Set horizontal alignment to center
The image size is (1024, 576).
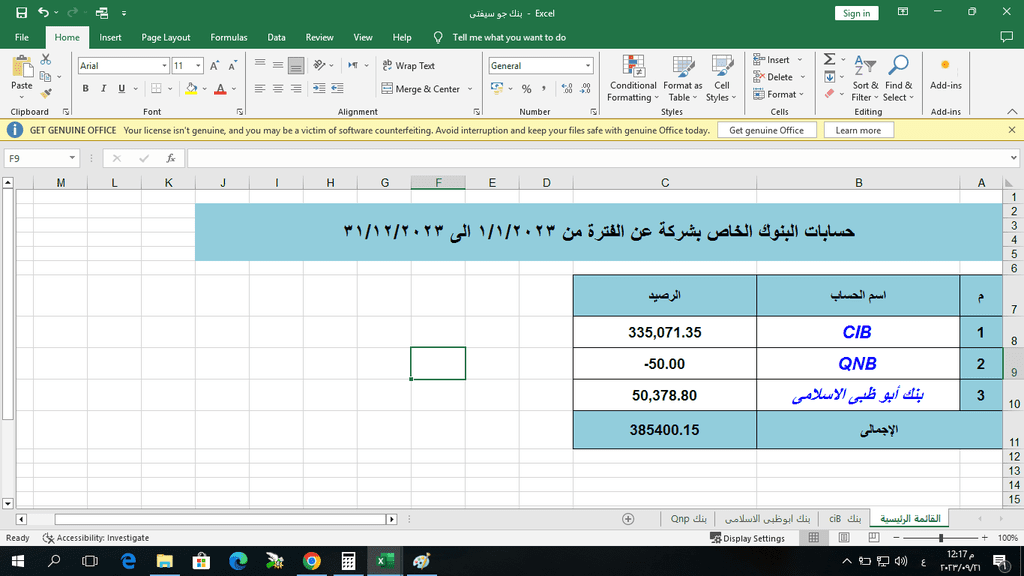tap(278, 88)
